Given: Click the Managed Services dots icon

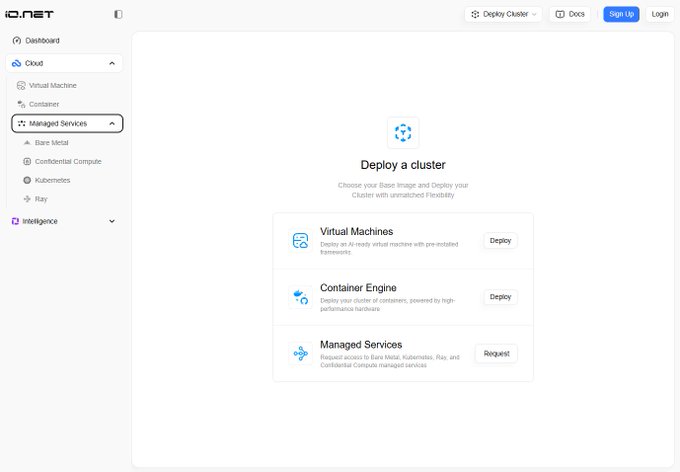Looking at the screenshot, I should click(x=22, y=124).
